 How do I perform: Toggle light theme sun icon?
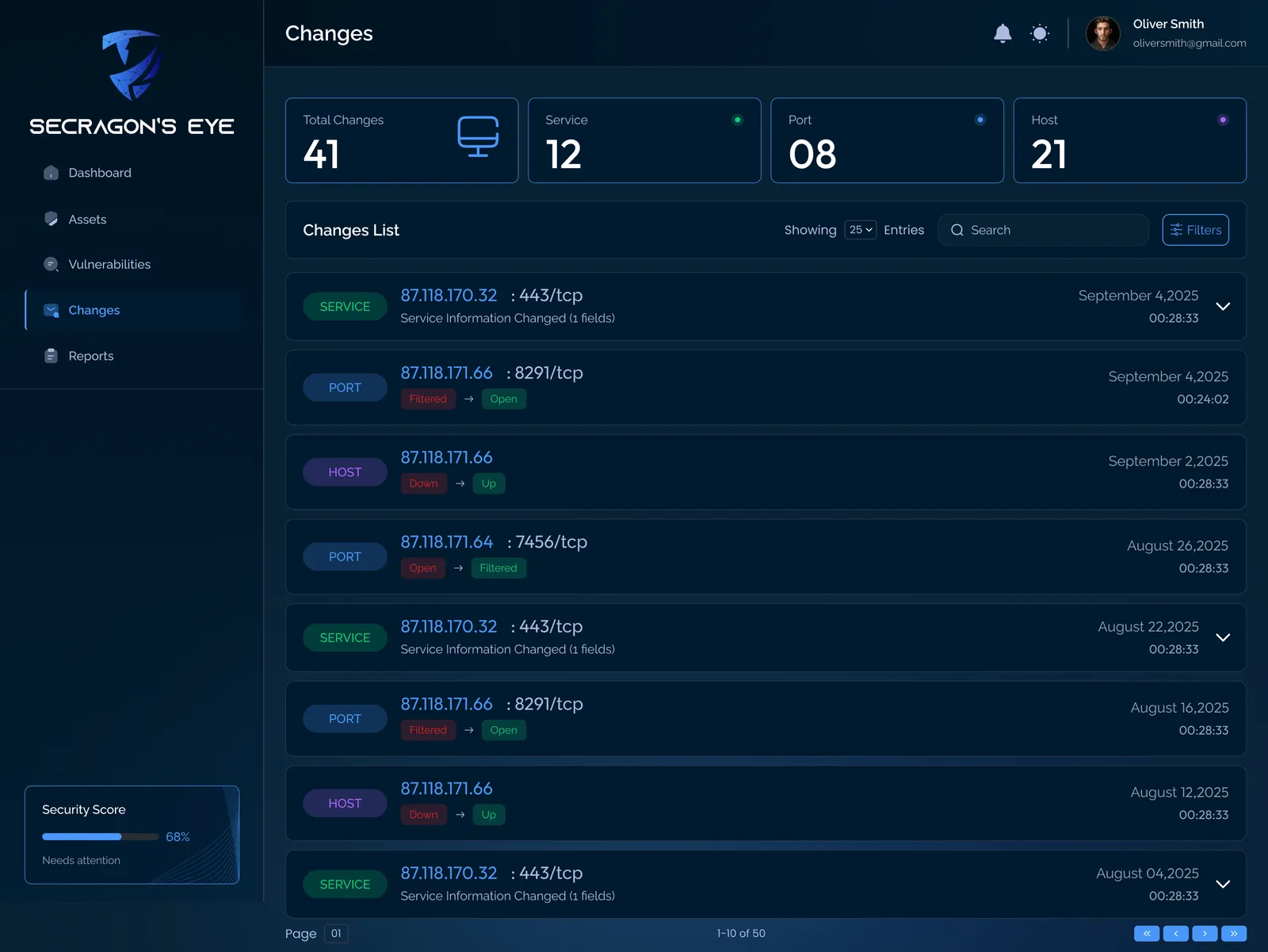pos(1040,33)
